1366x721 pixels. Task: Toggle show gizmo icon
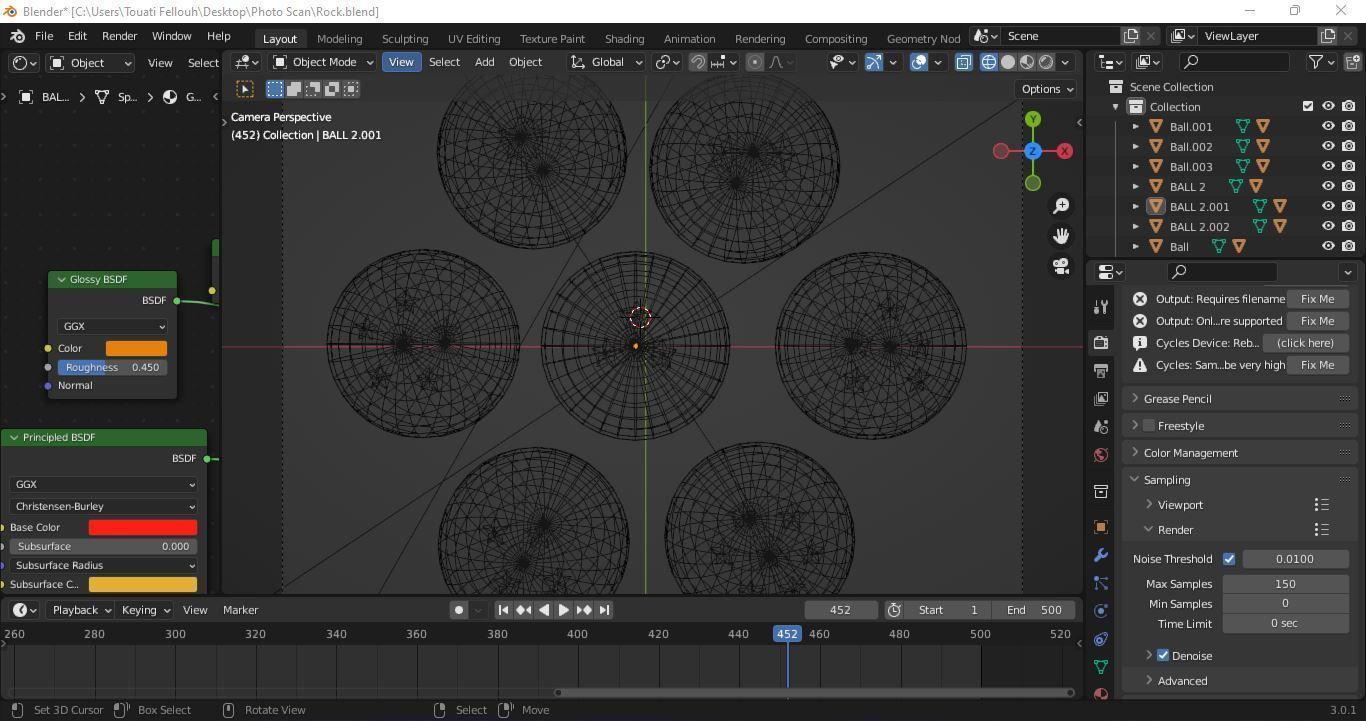(874, 62)
